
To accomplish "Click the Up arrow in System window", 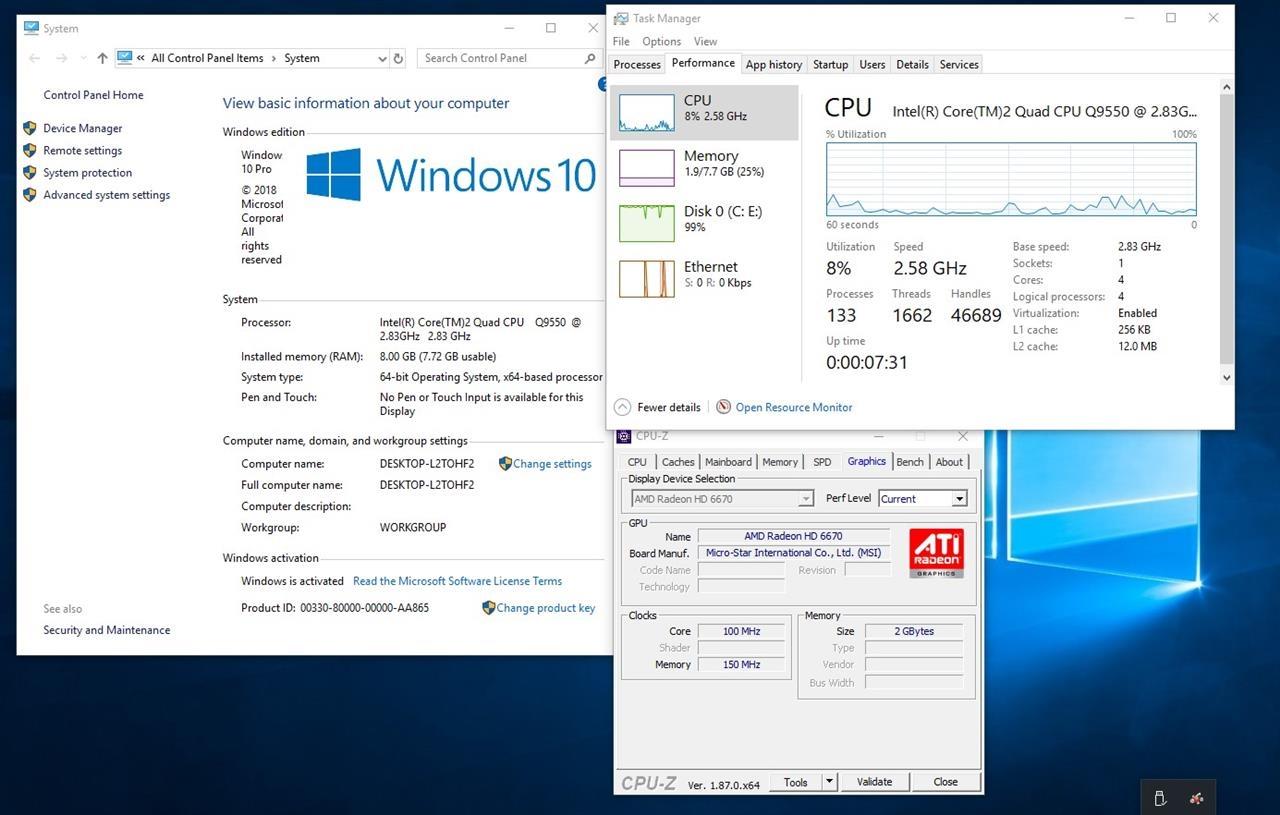I will 102,58.
